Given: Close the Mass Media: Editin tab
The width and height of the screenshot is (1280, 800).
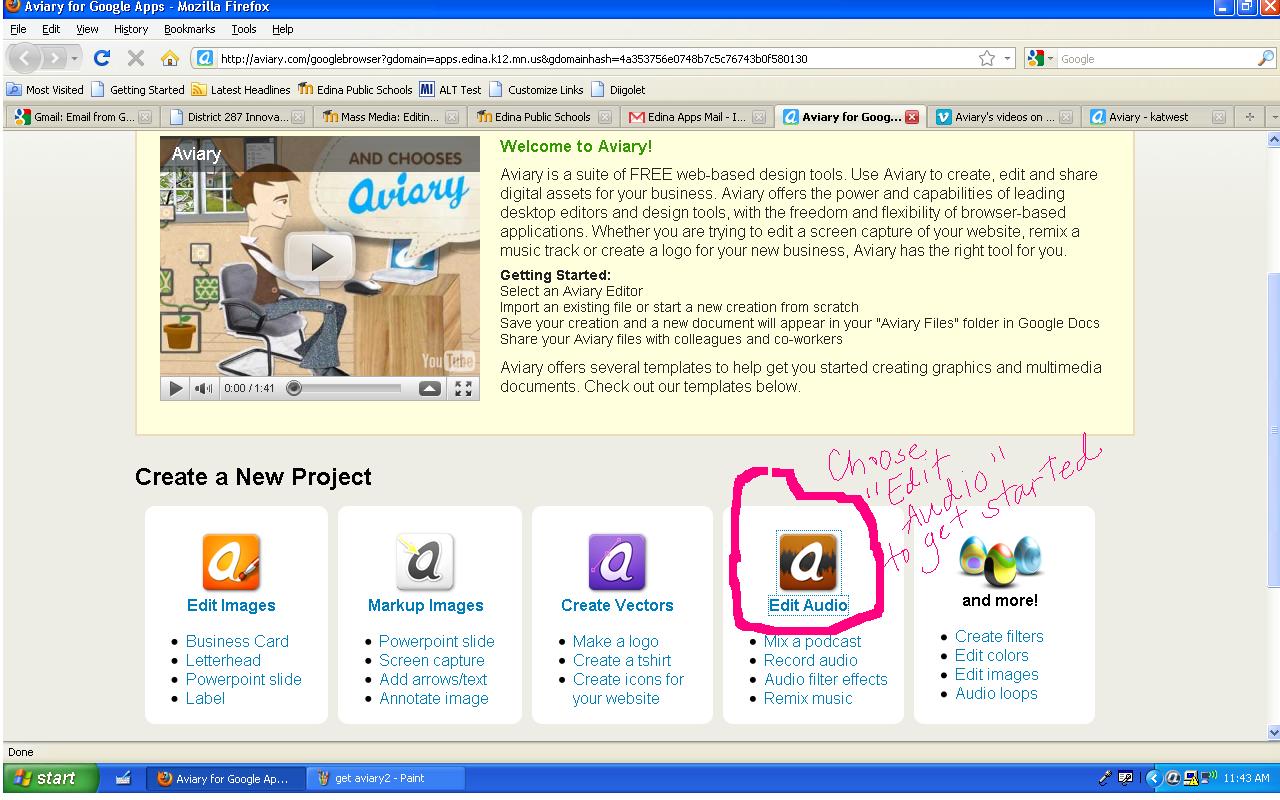Looking at the screenshot, I should pos(452,117).
